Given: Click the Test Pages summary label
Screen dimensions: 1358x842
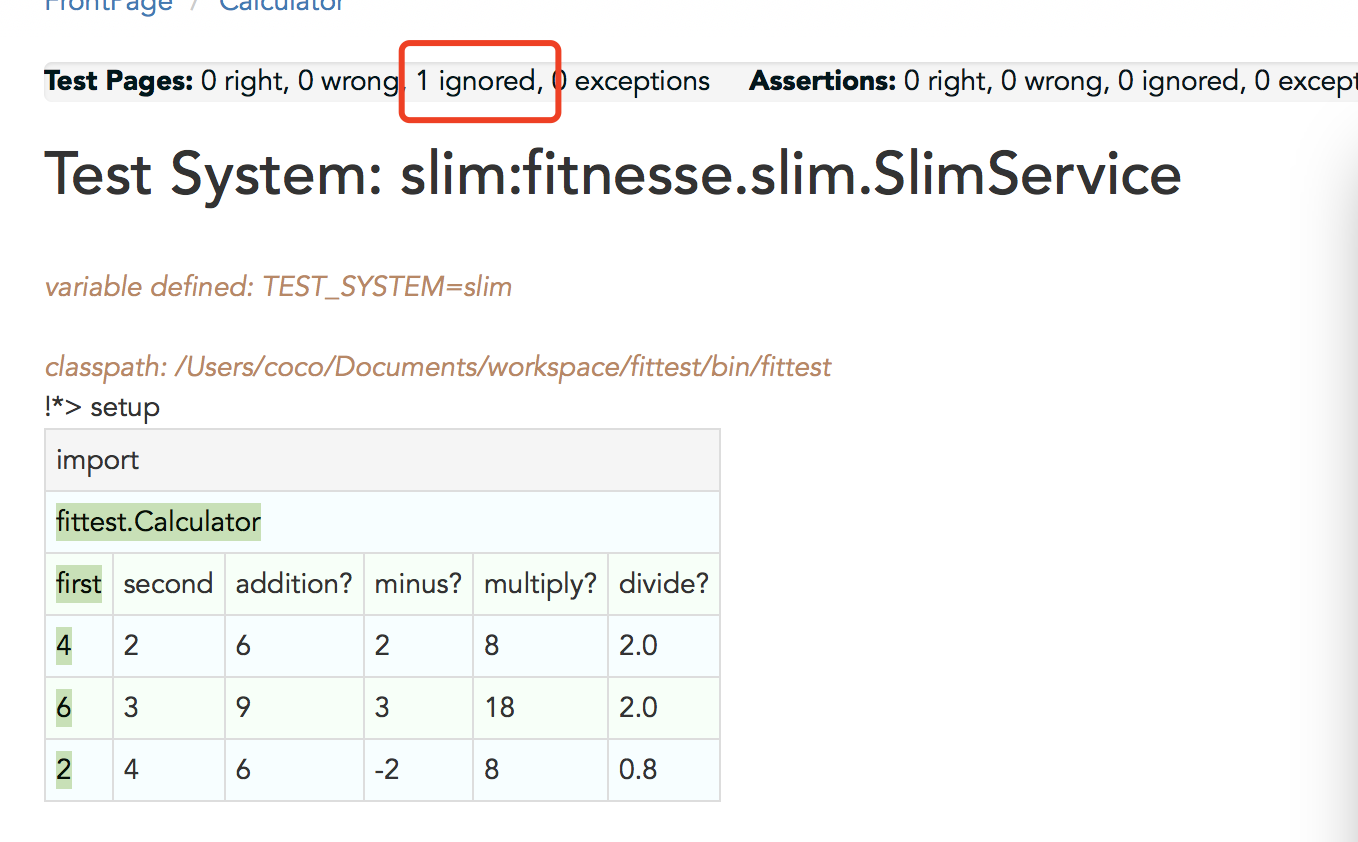Looking at the screenshot, I should [x=119, y=81].
